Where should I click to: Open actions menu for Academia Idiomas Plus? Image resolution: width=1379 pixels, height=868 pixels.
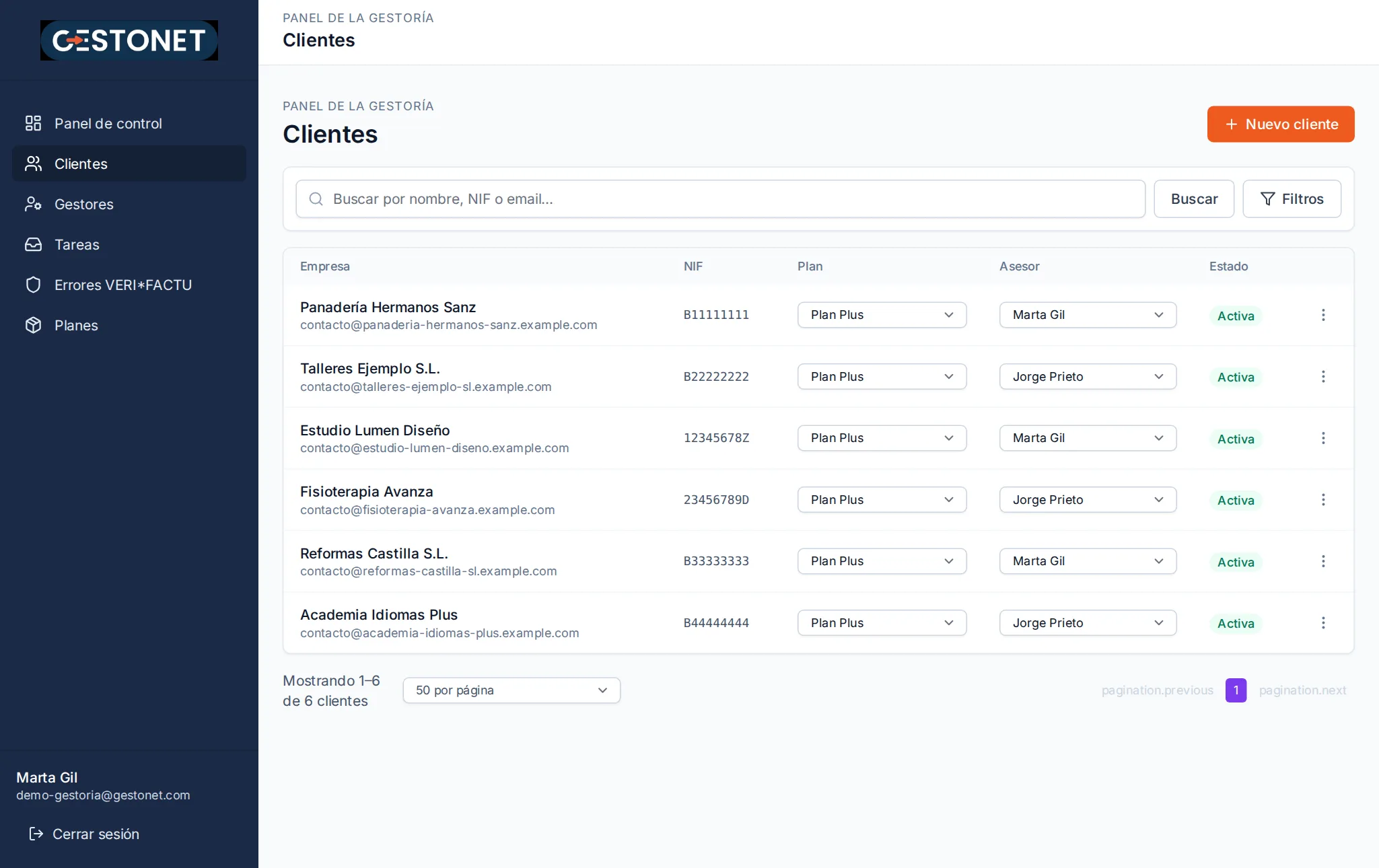click(x=1323, y=622)
